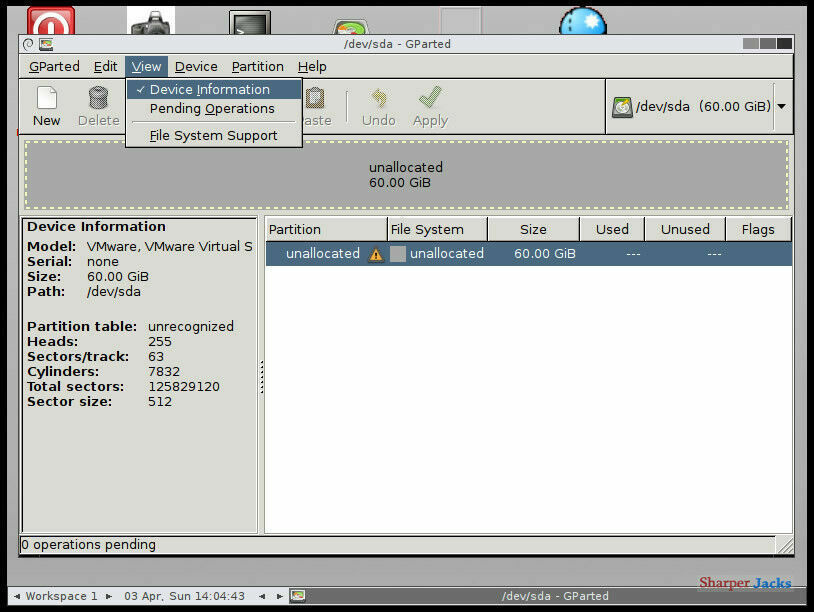Open the /dev/sda device dropdown arrow
This screenshot has width=814, height=612.
[782, 106]
